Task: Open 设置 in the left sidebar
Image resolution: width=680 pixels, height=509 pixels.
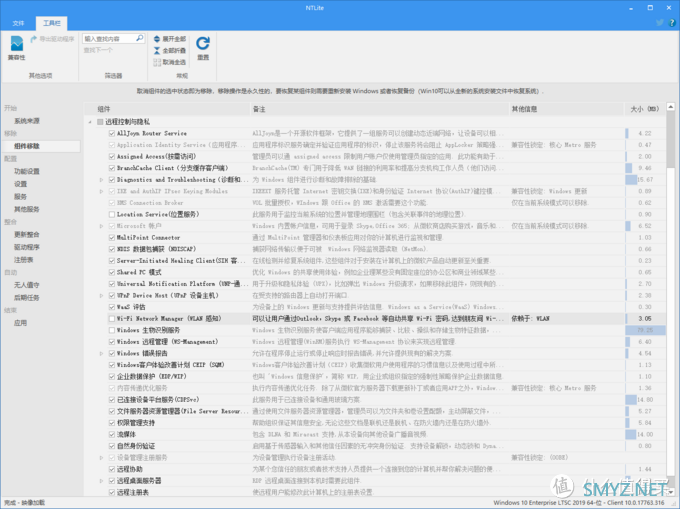Action: tap(20, 184)
